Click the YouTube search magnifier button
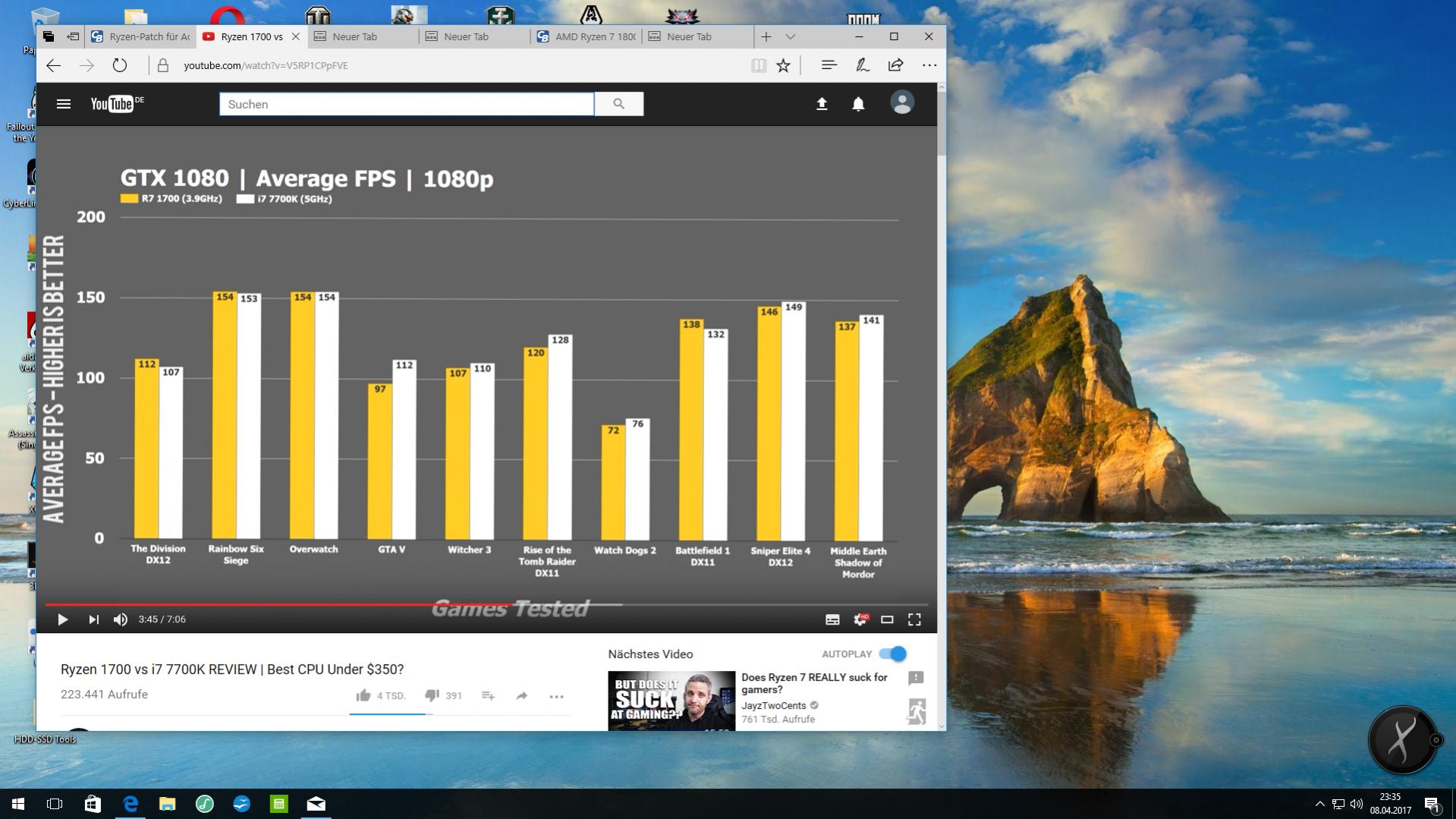This screenshot has height=819, width=1456. [x=619, y=104]
